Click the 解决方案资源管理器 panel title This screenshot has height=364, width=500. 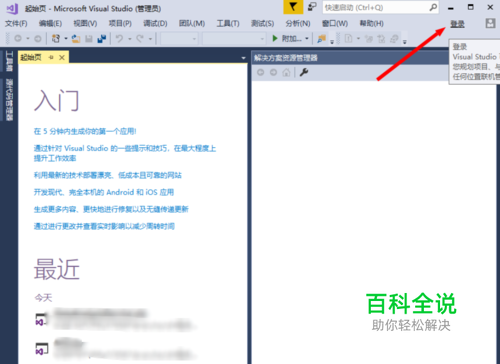click(x=286, y=58)
